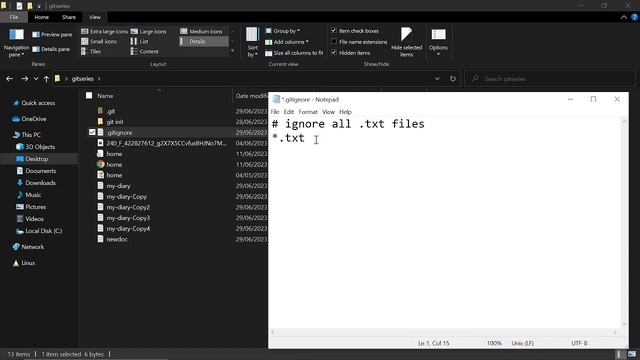
Task: Open the Group by dropdown
Action: click(x=282, y=31)
